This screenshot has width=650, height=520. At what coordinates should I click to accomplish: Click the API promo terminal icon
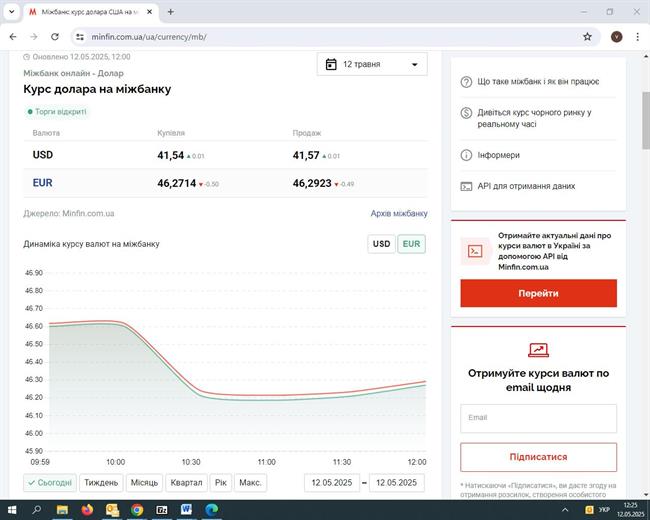475,251
